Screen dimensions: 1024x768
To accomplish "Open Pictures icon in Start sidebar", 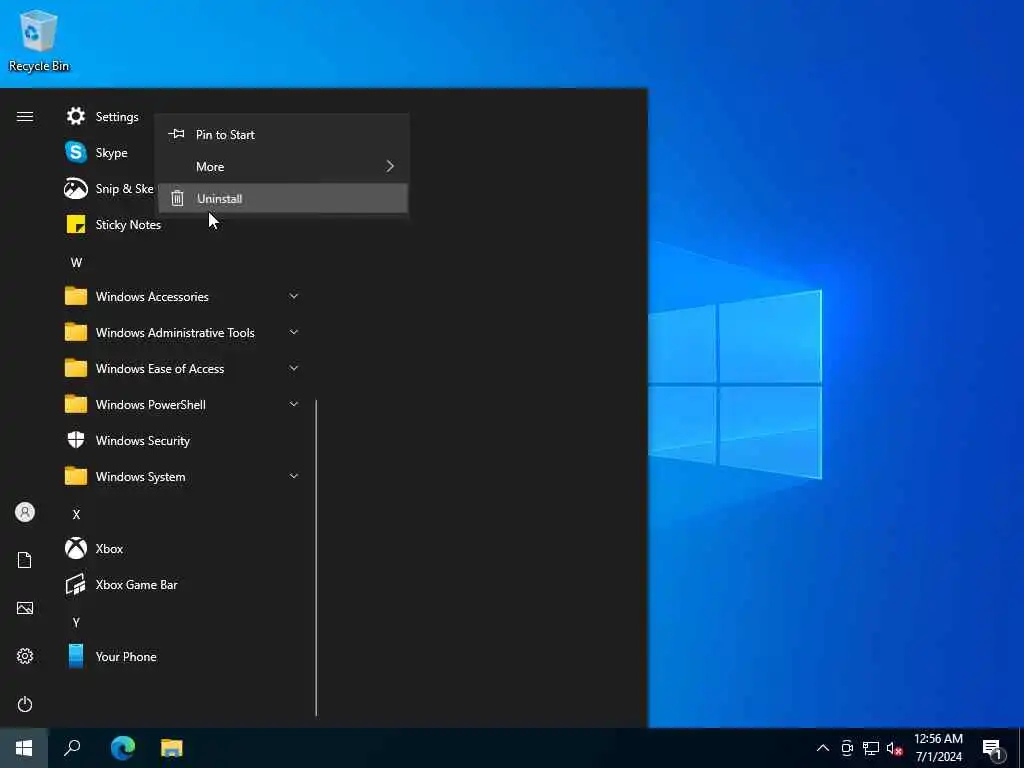I will click(x=25, y=608).
